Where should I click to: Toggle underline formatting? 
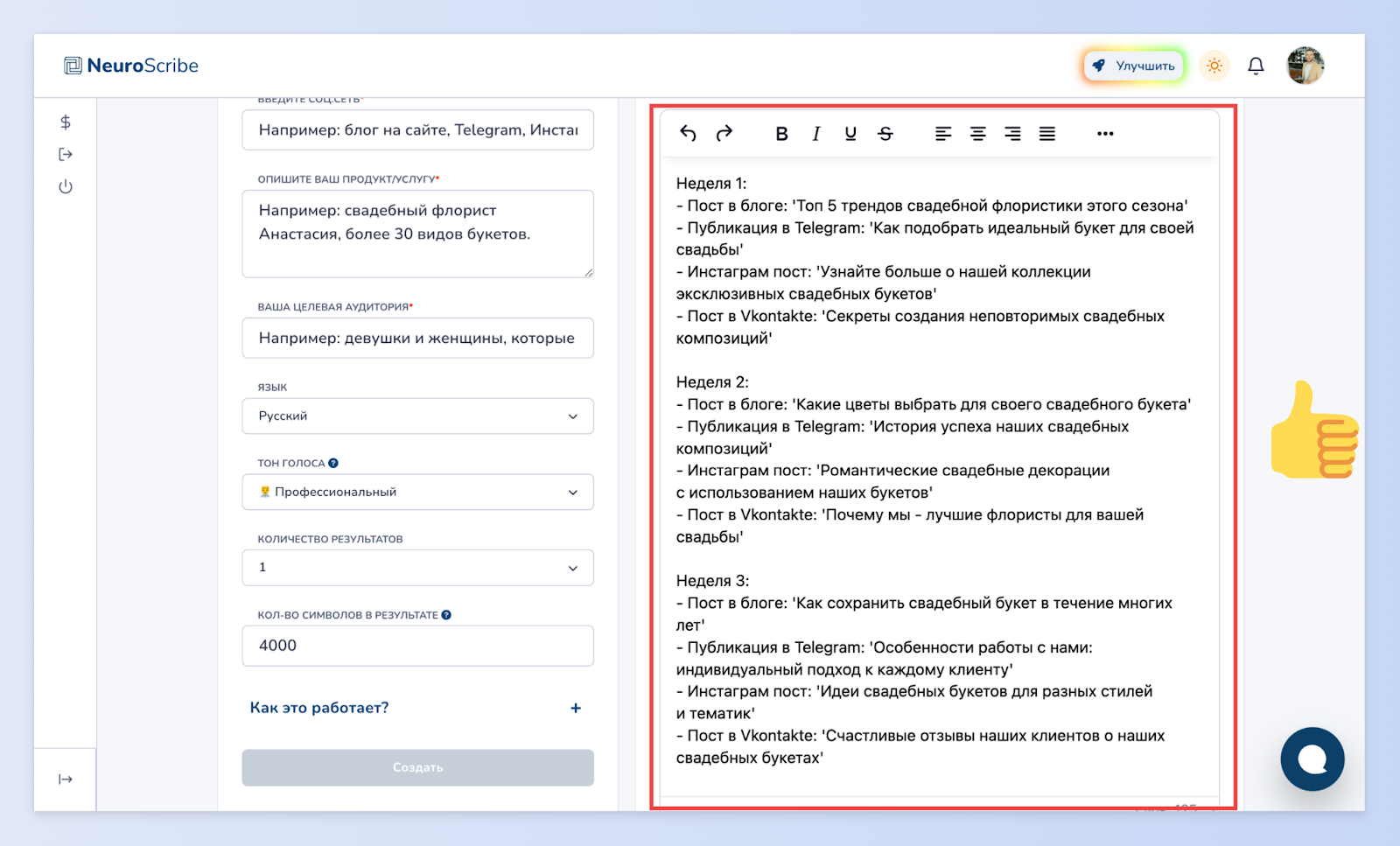(x=850, y=134)
